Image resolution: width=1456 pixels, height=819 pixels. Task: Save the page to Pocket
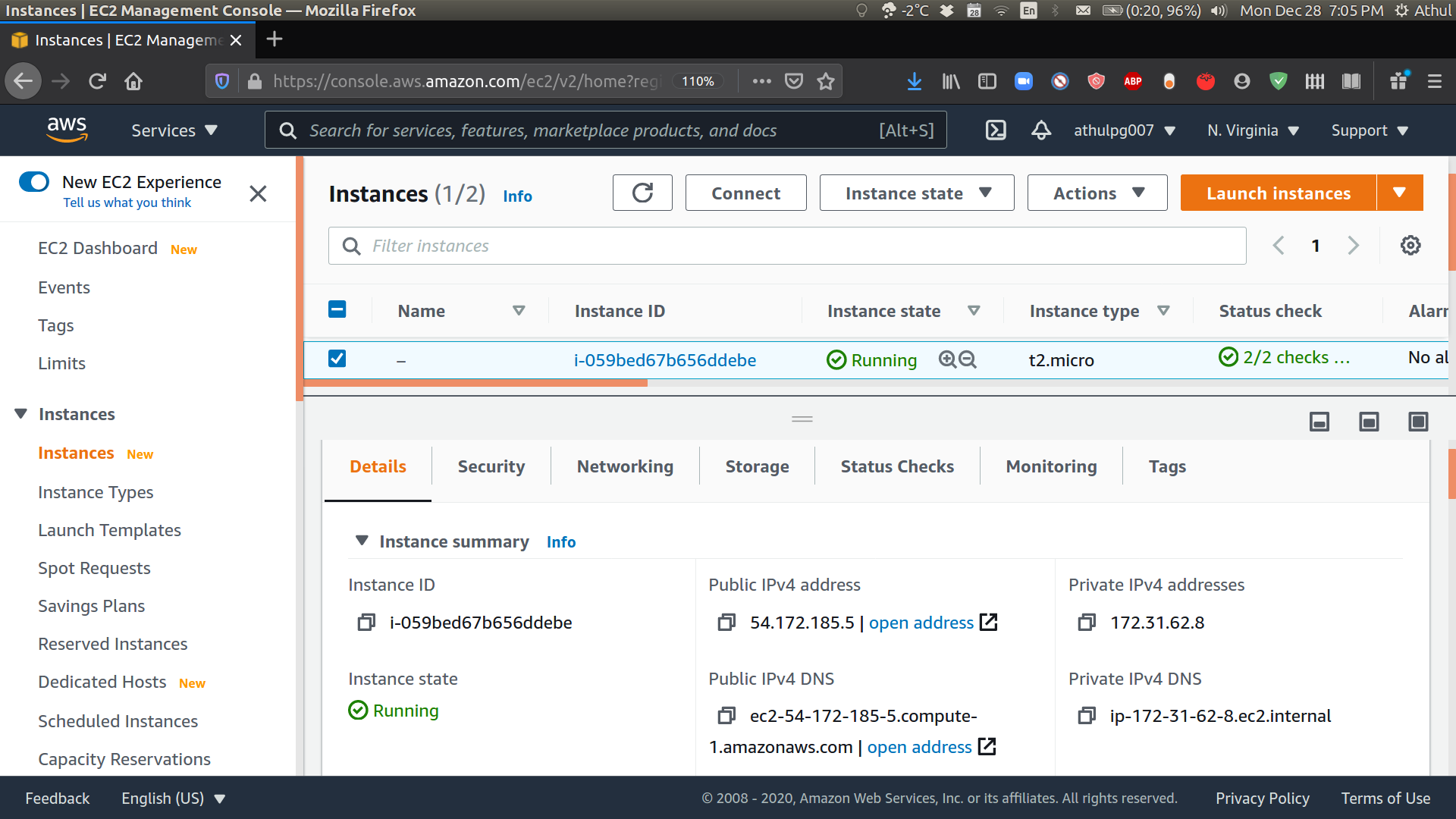click(794, 81)
